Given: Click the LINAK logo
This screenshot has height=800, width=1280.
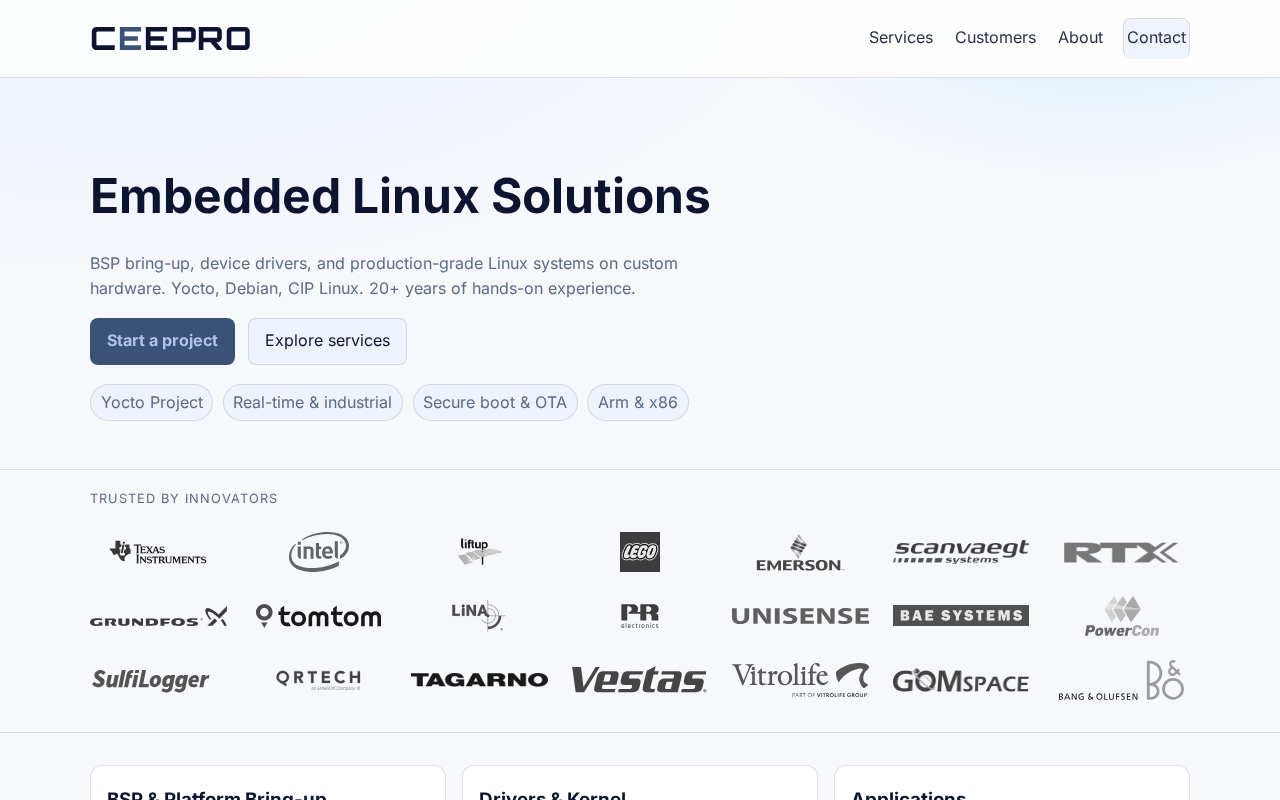Looking at the screenshot, I should pyautogui.click(x=479, y=616).
